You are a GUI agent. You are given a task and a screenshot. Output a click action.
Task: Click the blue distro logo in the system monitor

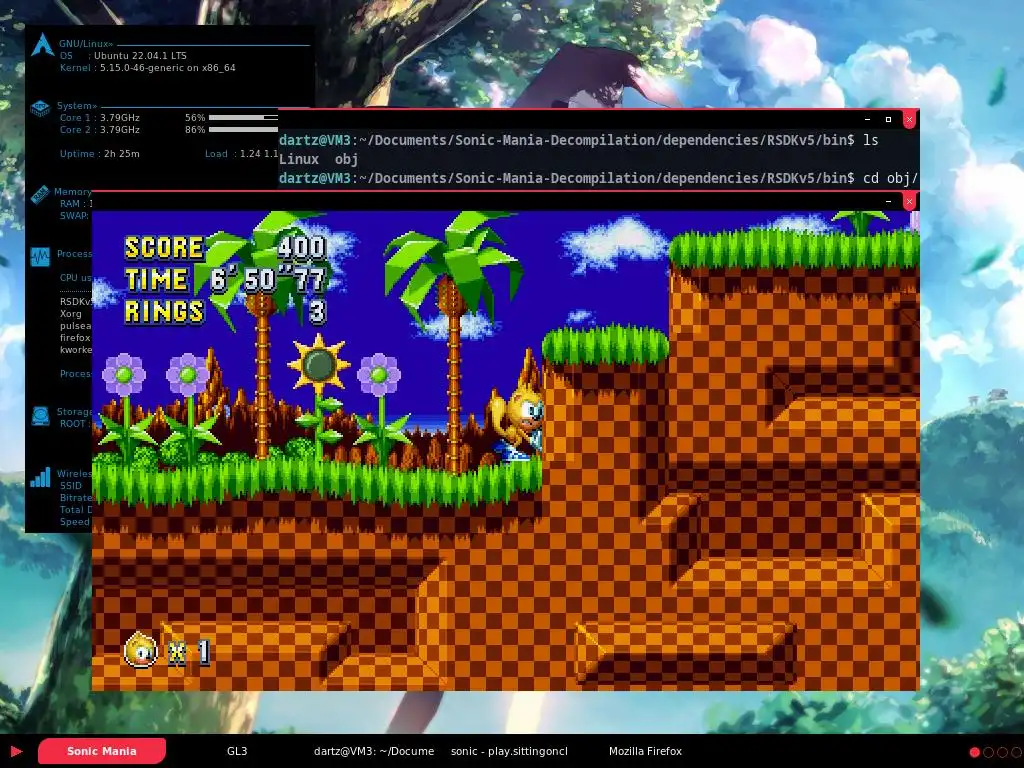(x=42, y=44)
